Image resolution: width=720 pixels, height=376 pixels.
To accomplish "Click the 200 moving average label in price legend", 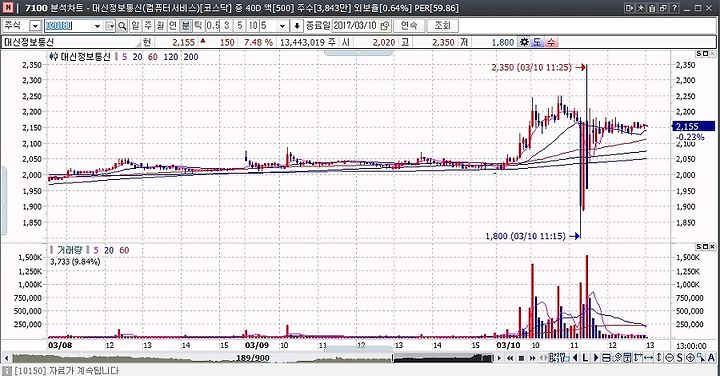I will pos(191,57).
